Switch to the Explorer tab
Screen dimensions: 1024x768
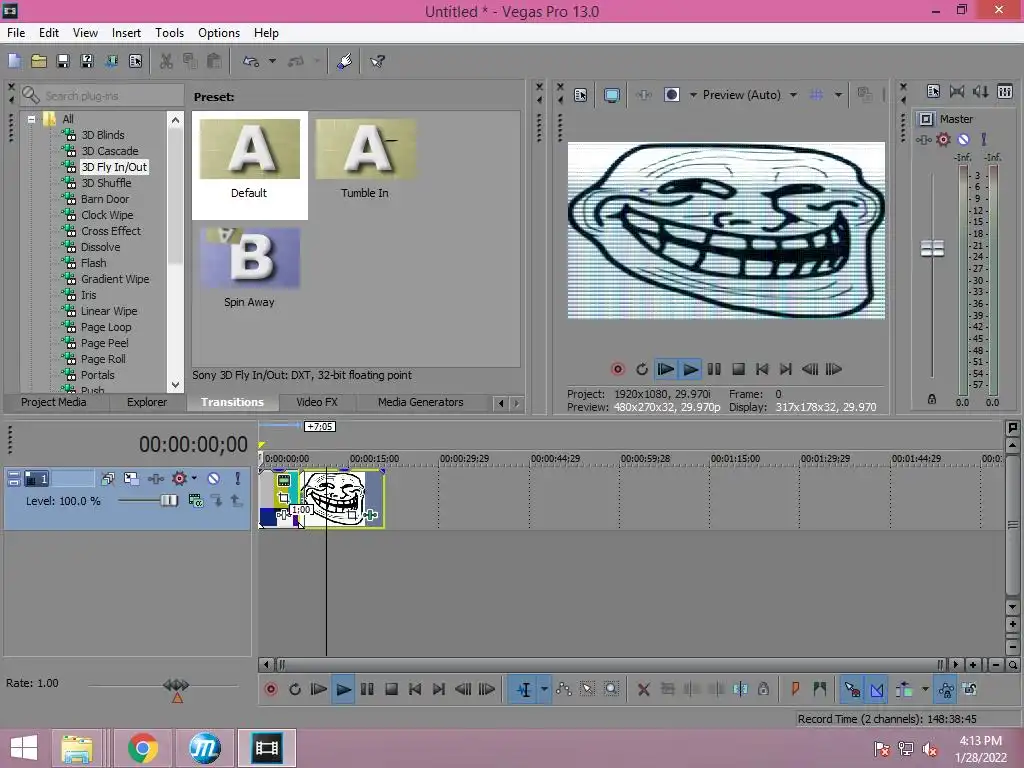tap(147, 402)
